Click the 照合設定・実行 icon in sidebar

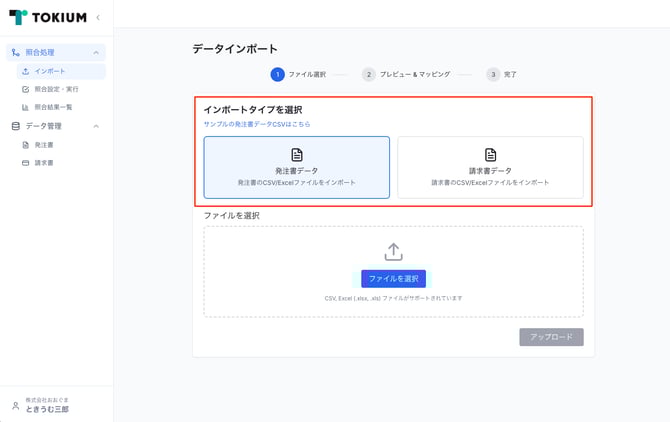(x=25, y=89)
